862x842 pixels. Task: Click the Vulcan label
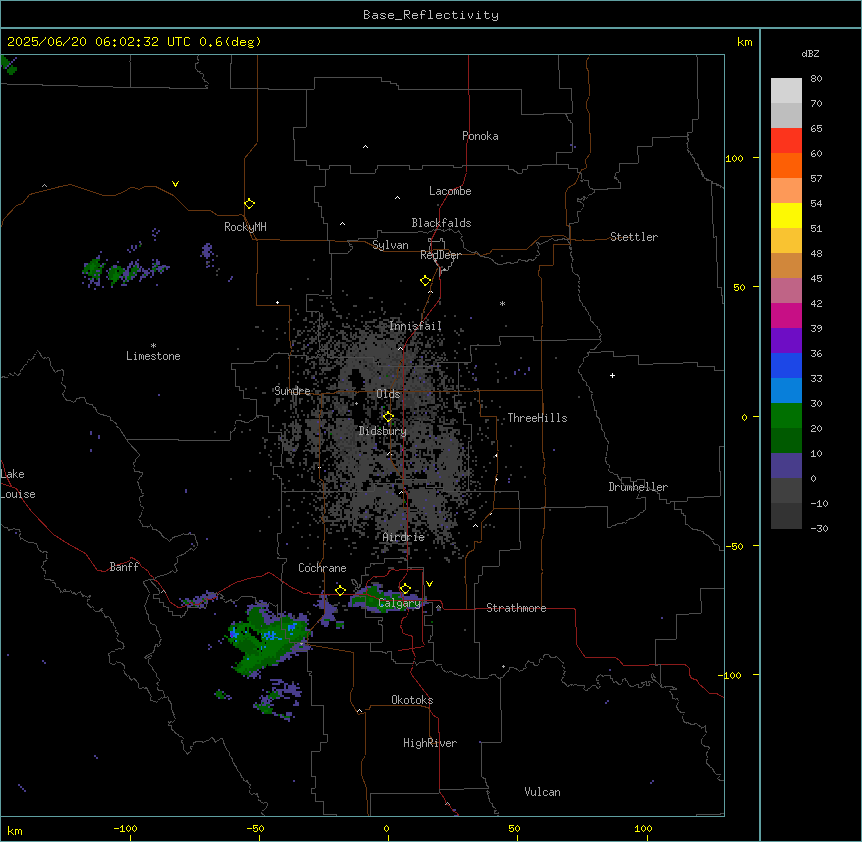(x=542, y=792)
